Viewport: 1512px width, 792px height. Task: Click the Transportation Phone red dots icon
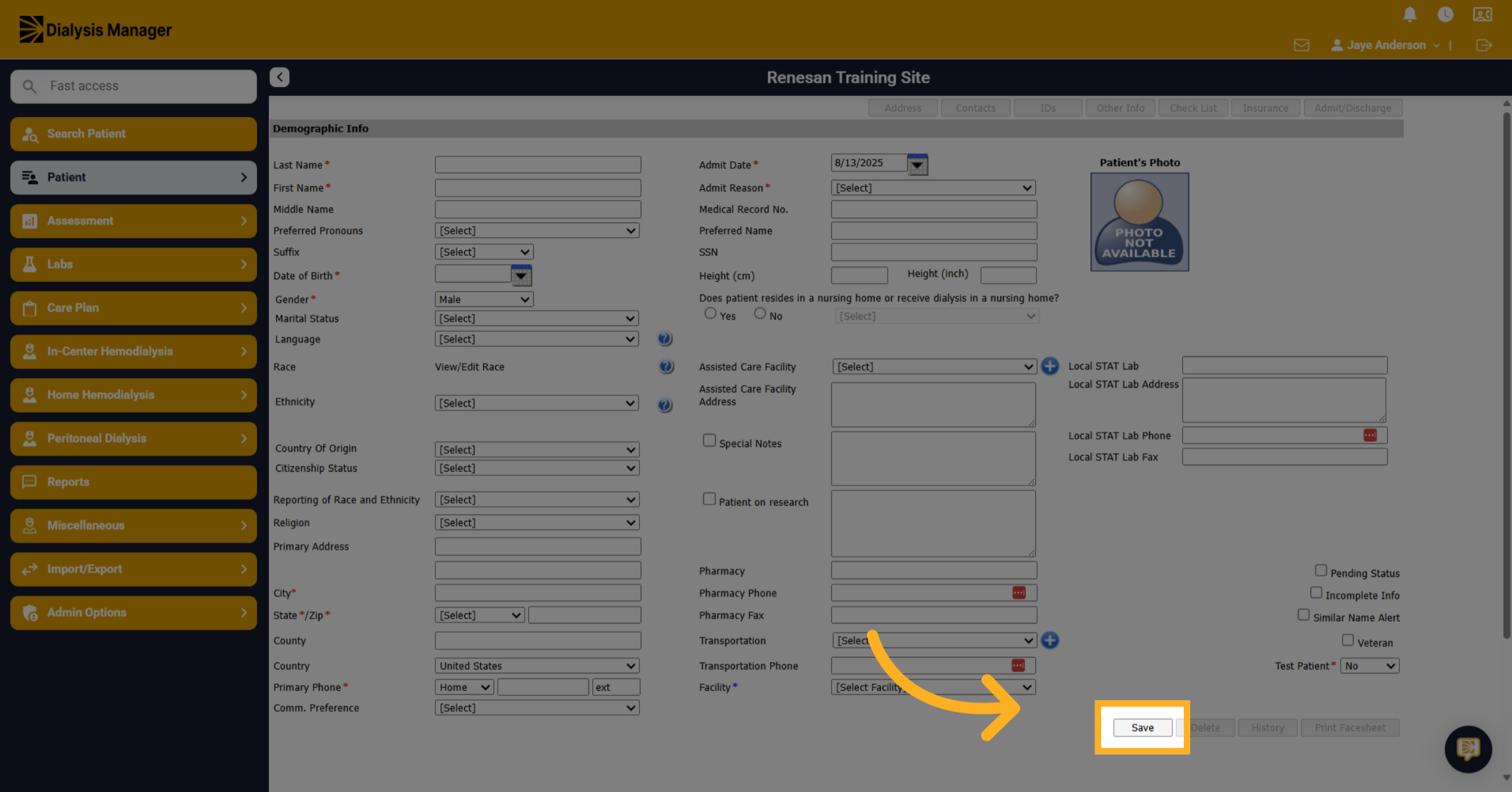(1018, 665)
